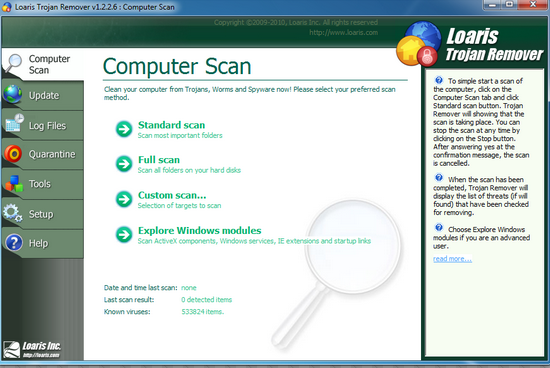Viewport: 550px width, 368px height.
Task: Click help icon beside 'Choose Explore Windows'
Action: click(439, 227)
